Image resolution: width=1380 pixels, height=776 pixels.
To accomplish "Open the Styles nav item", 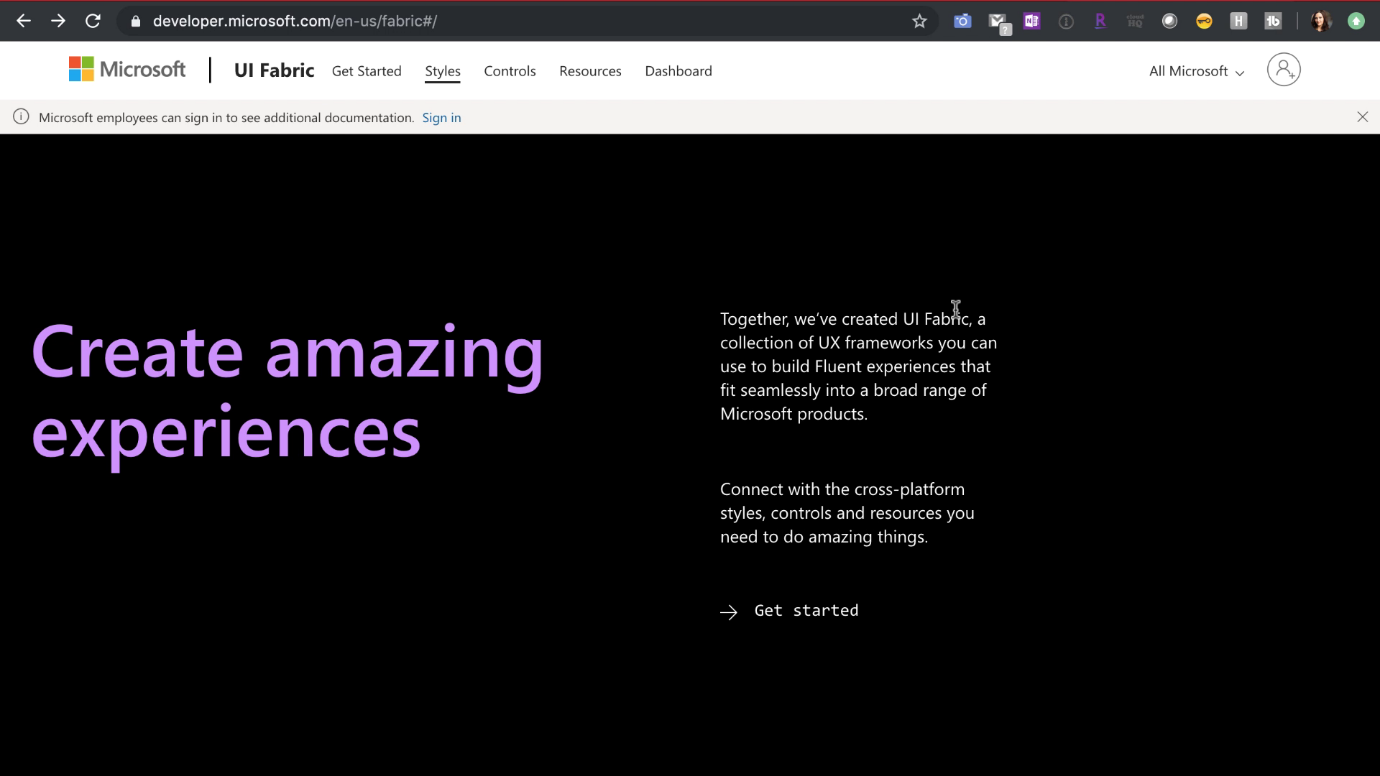I will [x=443, y=71].
